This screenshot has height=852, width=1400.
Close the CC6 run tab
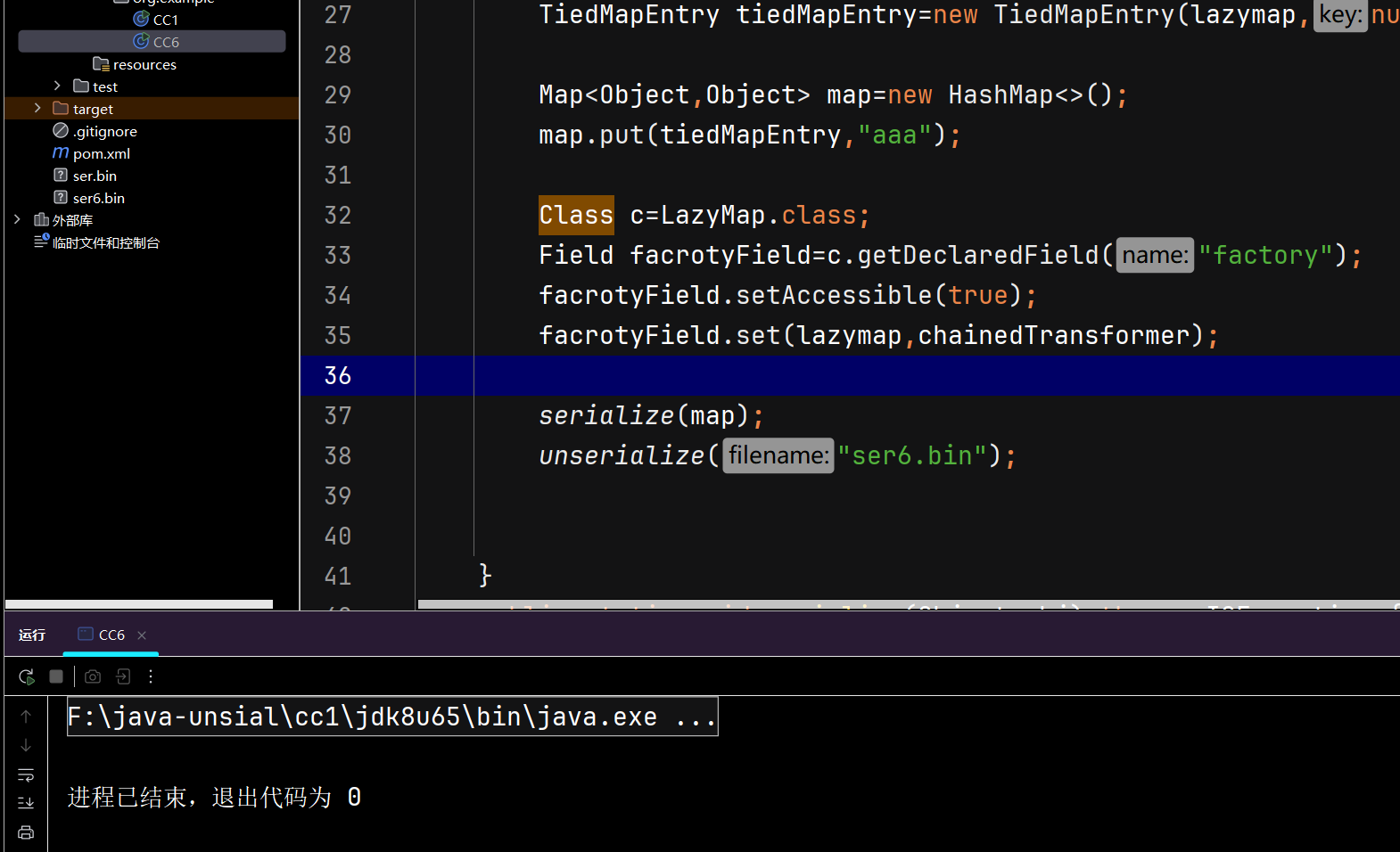(142, 635)
